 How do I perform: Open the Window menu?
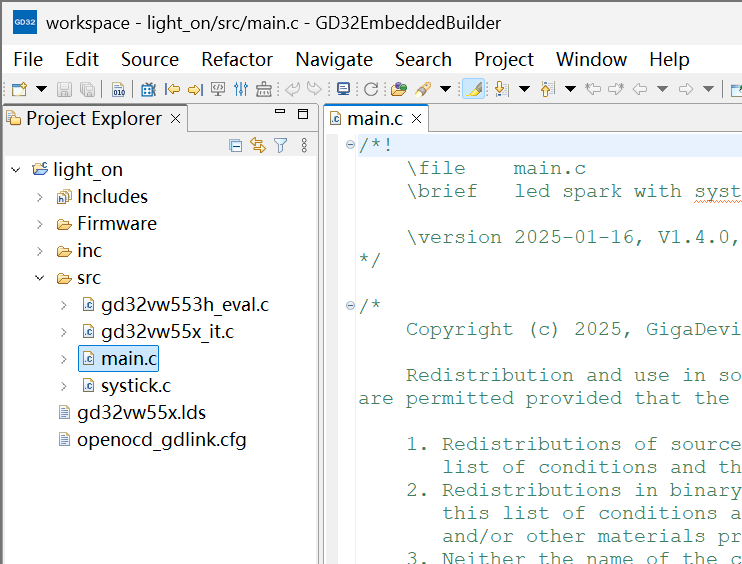[x=592, y=60]
